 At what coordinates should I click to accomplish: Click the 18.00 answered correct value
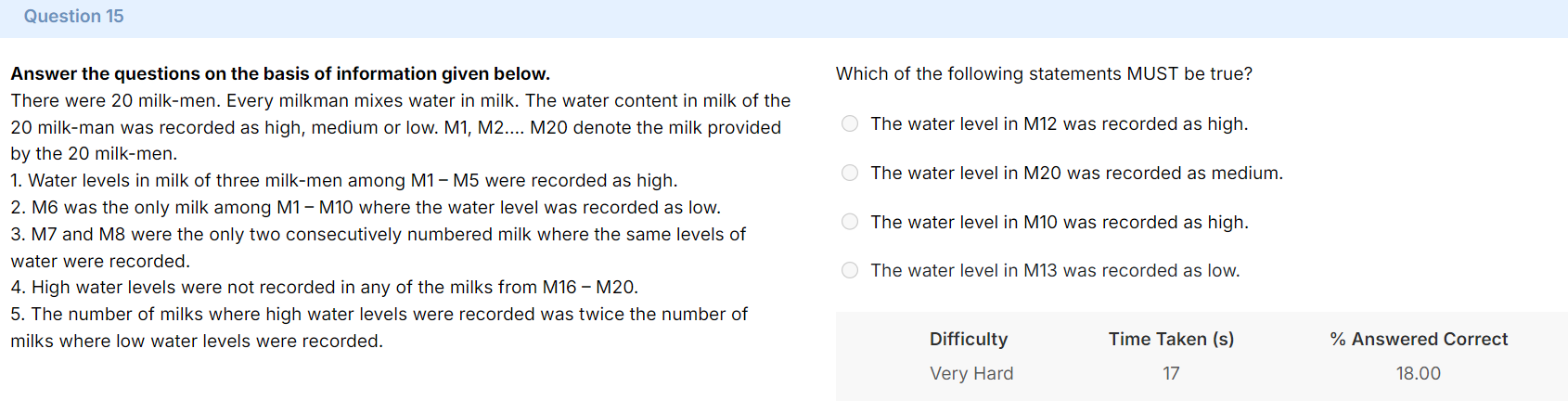pos(1419,373)
